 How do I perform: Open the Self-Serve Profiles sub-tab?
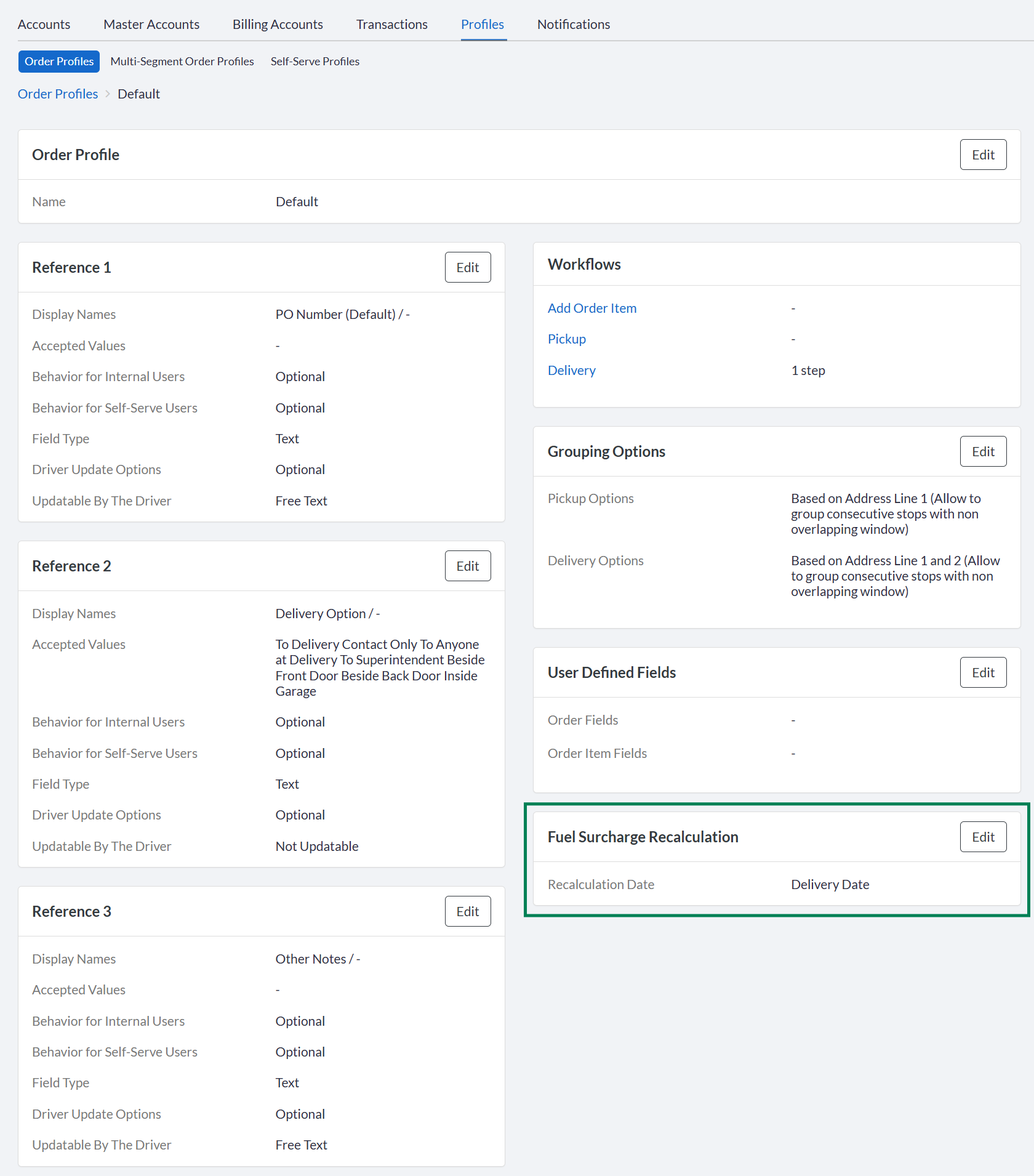[315, 62]
